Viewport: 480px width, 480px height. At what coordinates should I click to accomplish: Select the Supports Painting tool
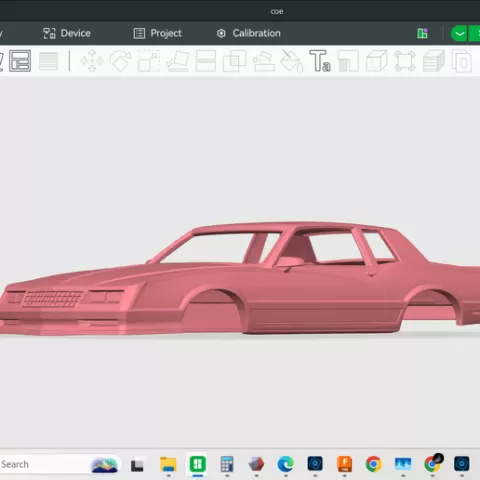tap(264, 61)
